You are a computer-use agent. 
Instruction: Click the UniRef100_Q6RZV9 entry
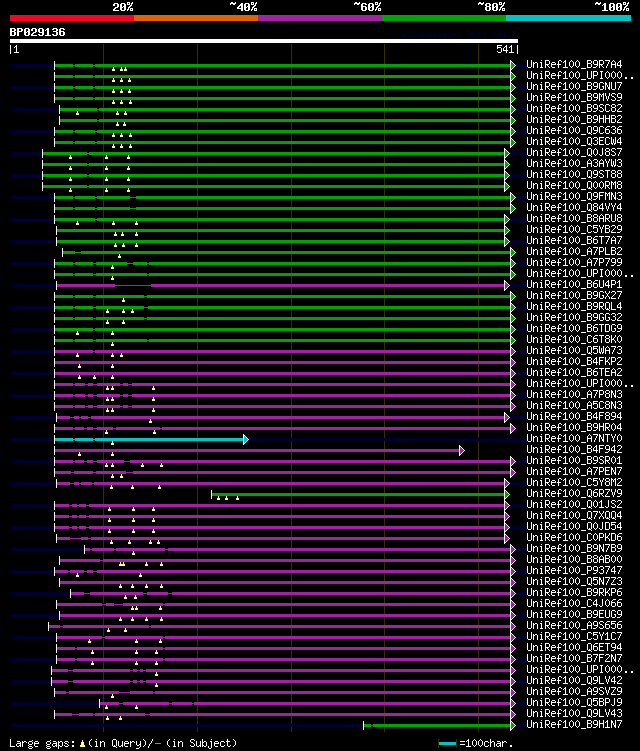tap(574, 494)
